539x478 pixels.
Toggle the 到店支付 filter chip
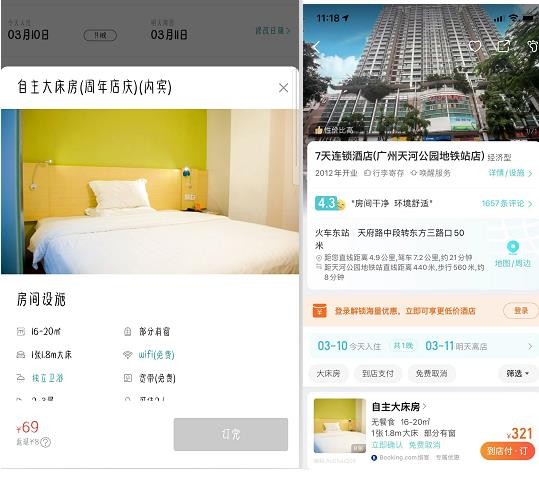377,373
